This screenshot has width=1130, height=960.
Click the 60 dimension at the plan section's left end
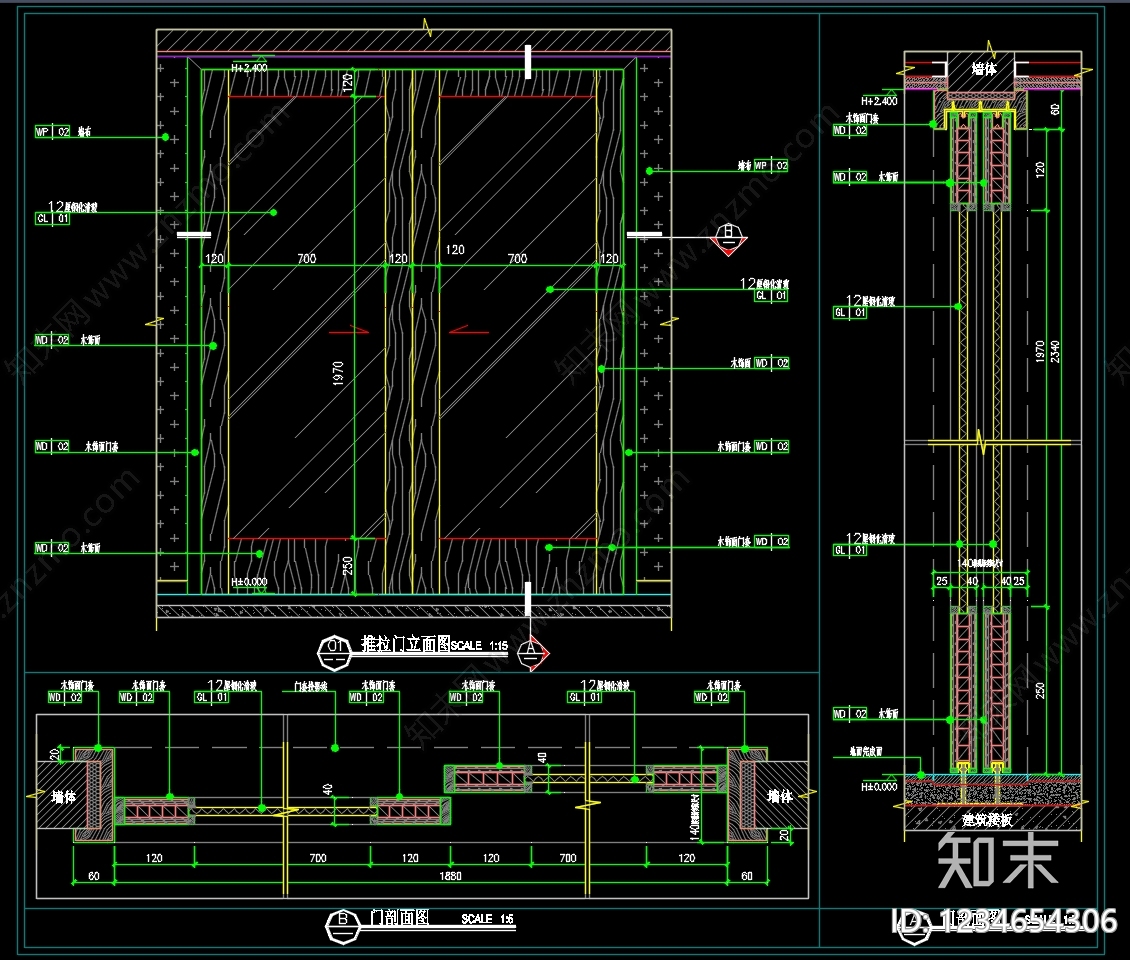click(94, 876)
